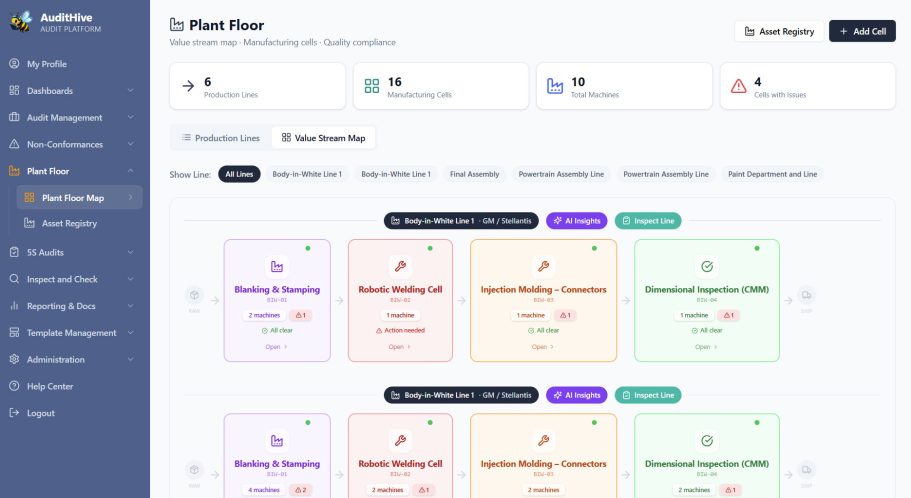Click the Plant Floor Map right chevron
Image resolution: width=911 pixels, height=498 pixels.
(x=131, y=198)
